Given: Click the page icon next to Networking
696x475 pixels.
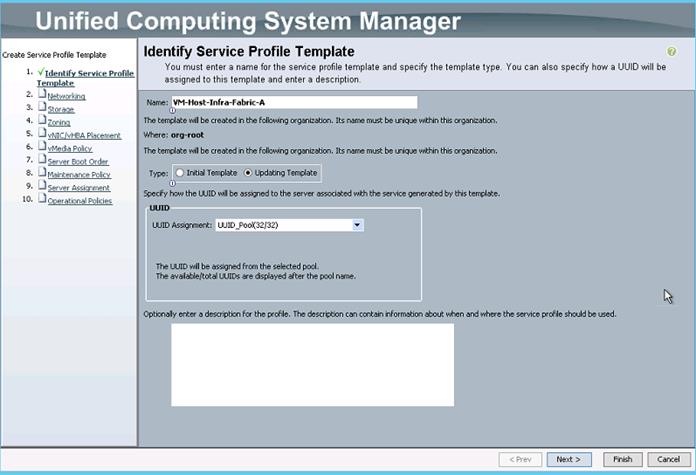Looking at the screenshot, I should tap(42, 93).
